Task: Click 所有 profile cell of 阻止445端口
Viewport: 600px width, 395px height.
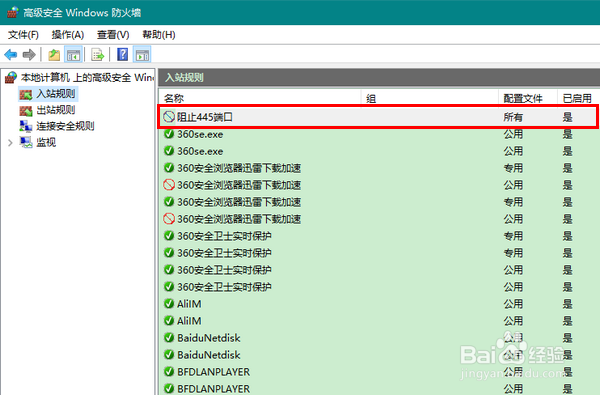Action: (x=513, y=117)
